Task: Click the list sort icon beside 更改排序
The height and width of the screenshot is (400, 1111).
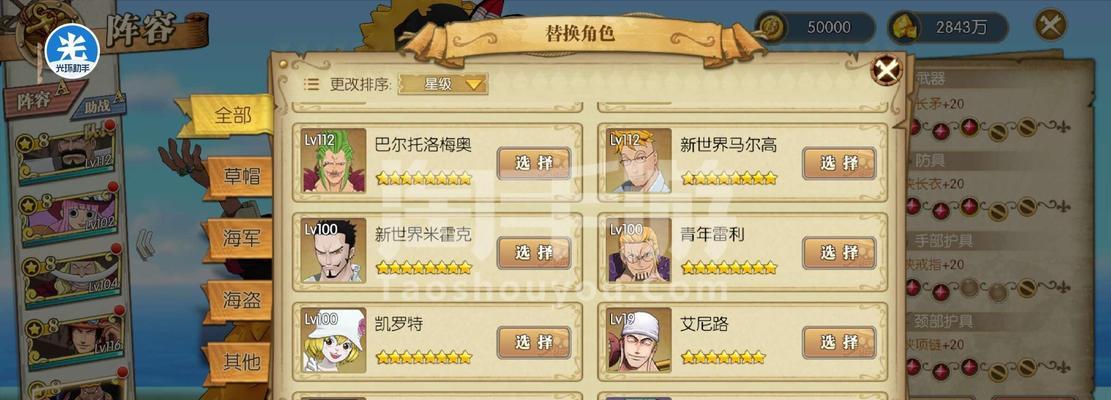Action: click(311, 84)
